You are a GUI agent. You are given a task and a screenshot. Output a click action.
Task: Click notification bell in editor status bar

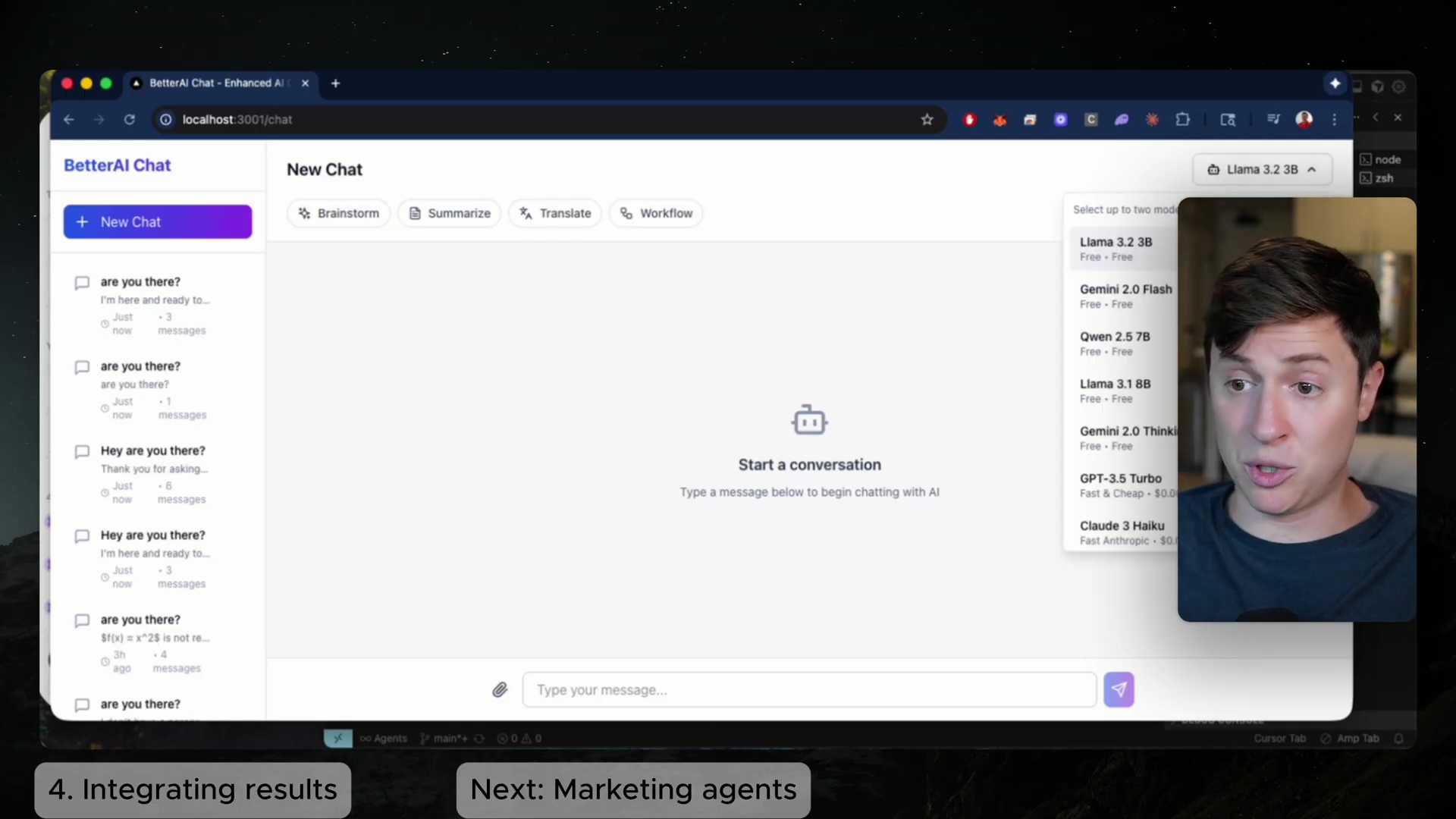point(1399,738)
